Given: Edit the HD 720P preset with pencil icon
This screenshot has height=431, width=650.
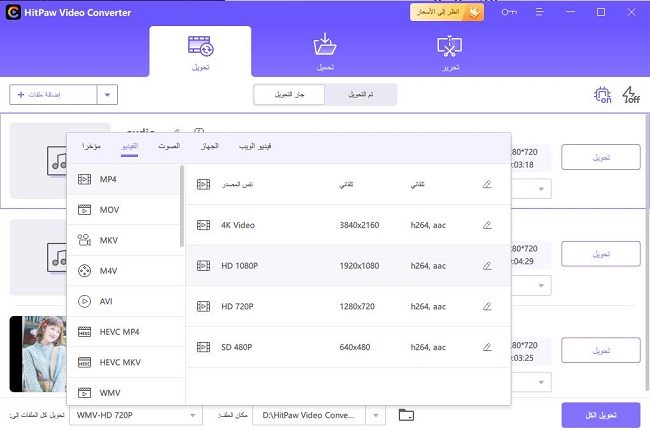Looking at the screenshot, I should (x=487, y=306).
